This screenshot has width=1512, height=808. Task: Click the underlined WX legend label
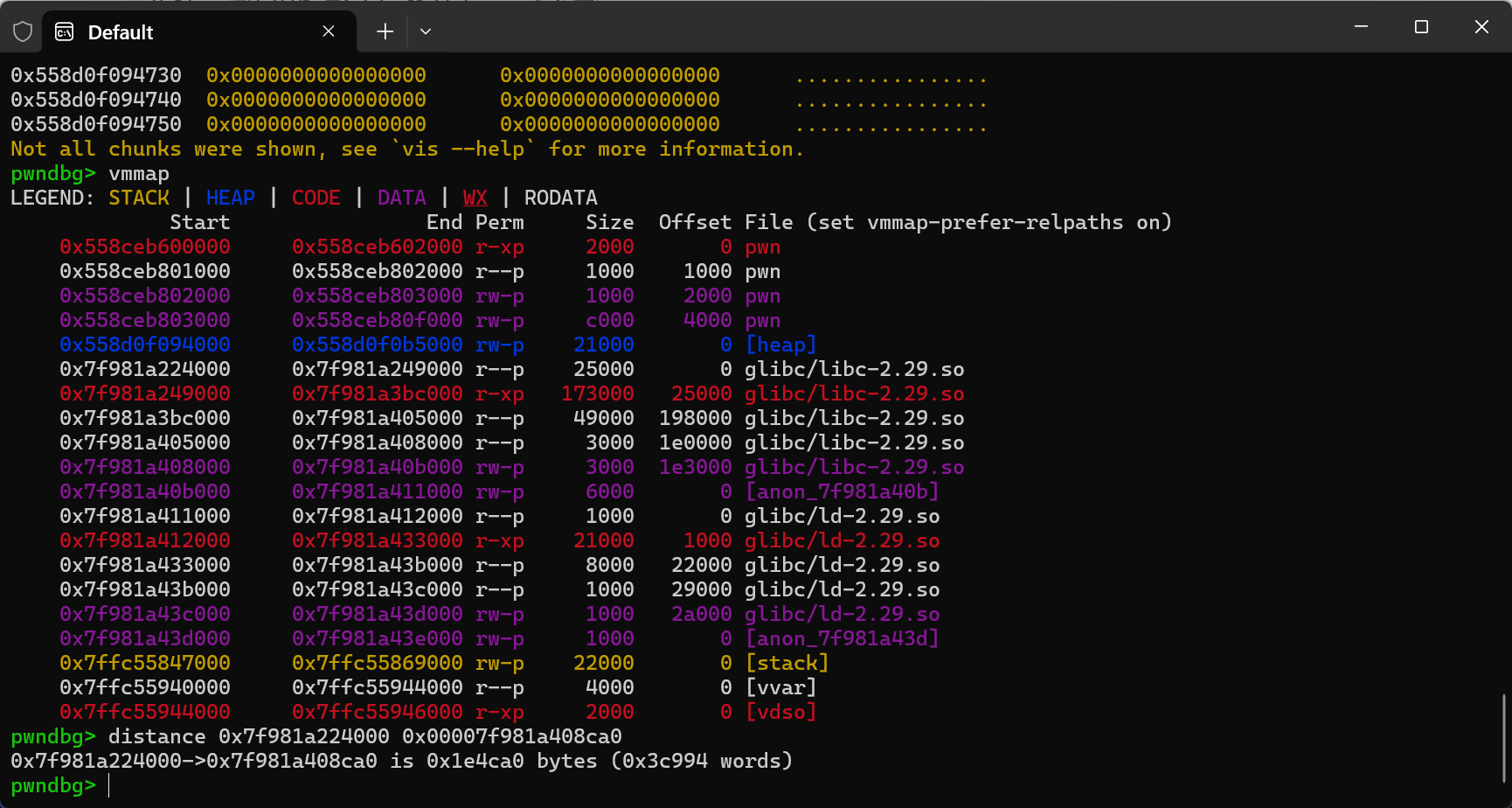pos(475,198)
